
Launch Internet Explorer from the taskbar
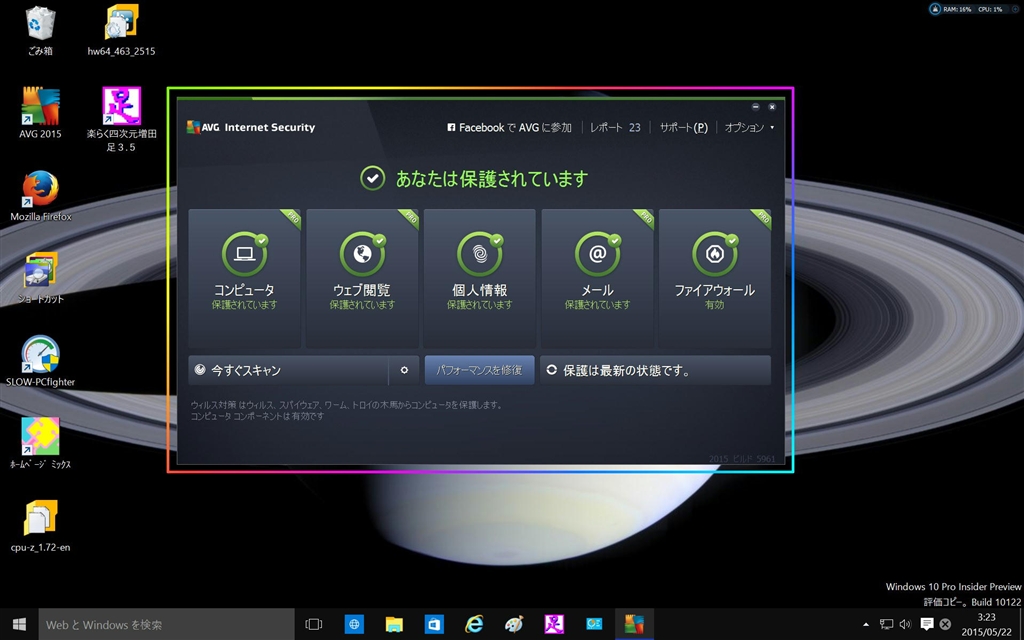coord(474,624)
